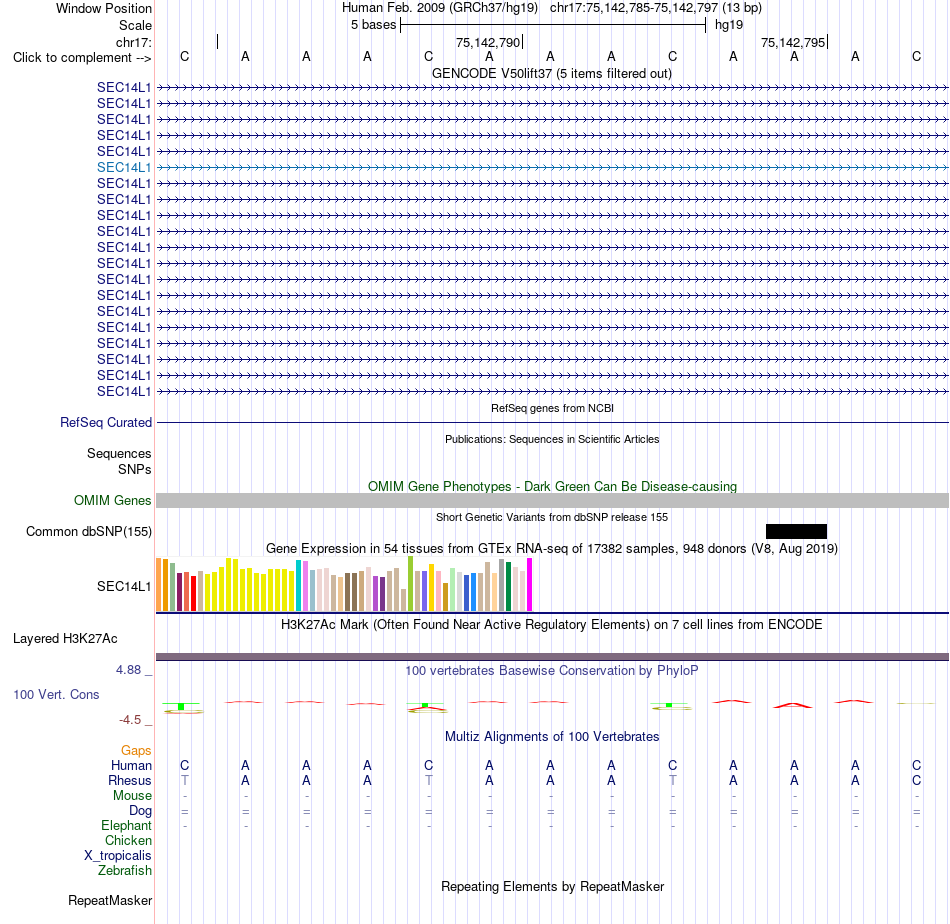The height and width of the screenshot is (924, 950).
Task: Open Common dbSNP(155) track label
Action: pos(89,531)
